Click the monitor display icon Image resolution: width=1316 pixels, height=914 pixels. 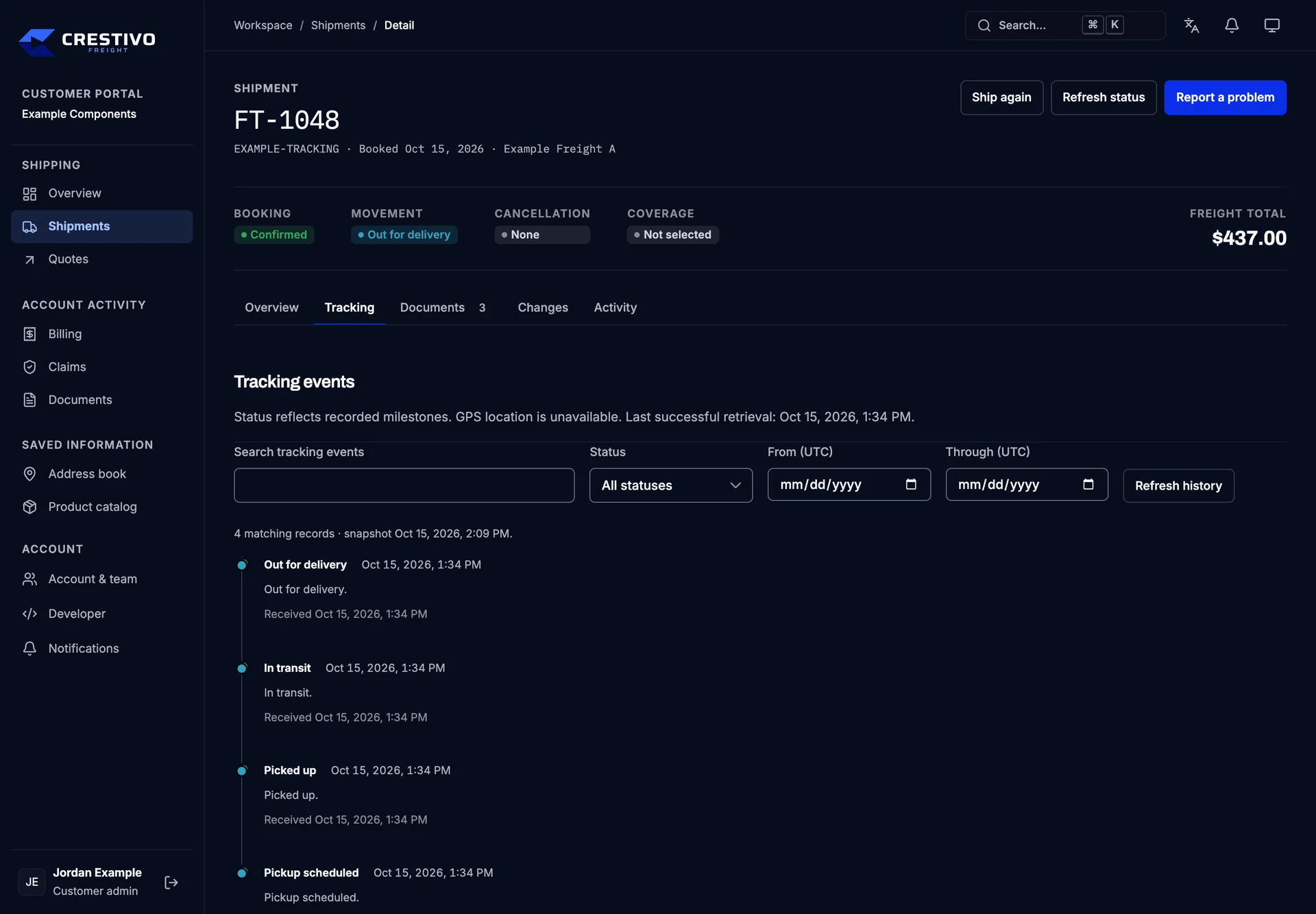[x=1272, y=25]
